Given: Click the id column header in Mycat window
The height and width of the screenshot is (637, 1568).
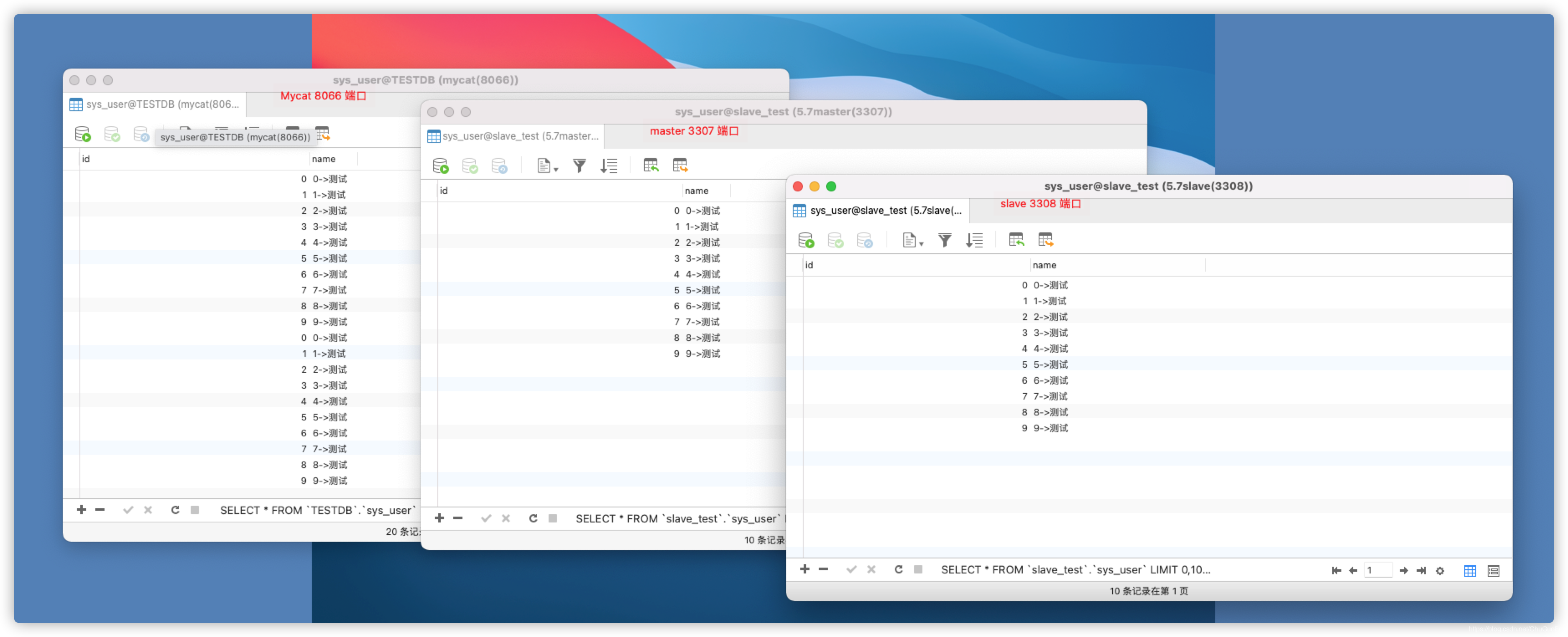Looking at the screenshot, I should pos(194,159).
